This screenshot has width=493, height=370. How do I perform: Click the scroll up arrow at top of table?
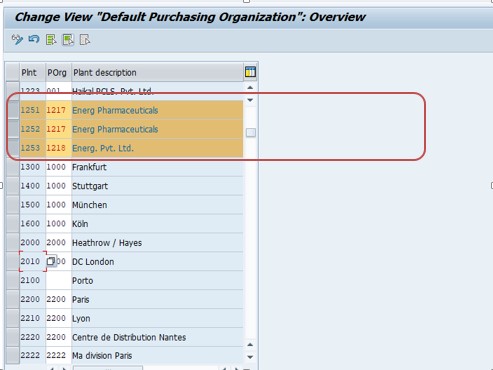(250, 88)
